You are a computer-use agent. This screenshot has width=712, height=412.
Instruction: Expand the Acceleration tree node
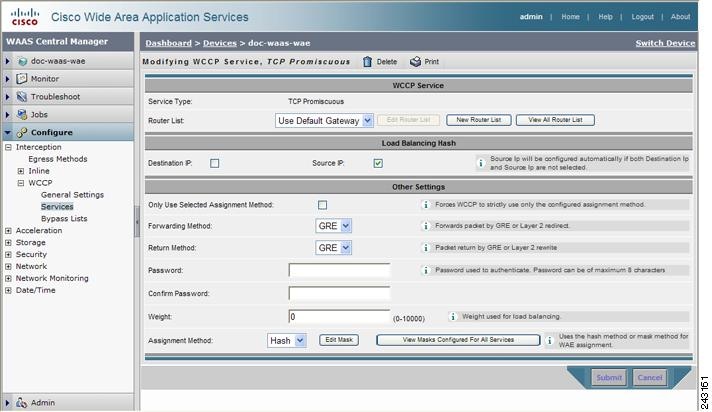click(x=8, y=231)
